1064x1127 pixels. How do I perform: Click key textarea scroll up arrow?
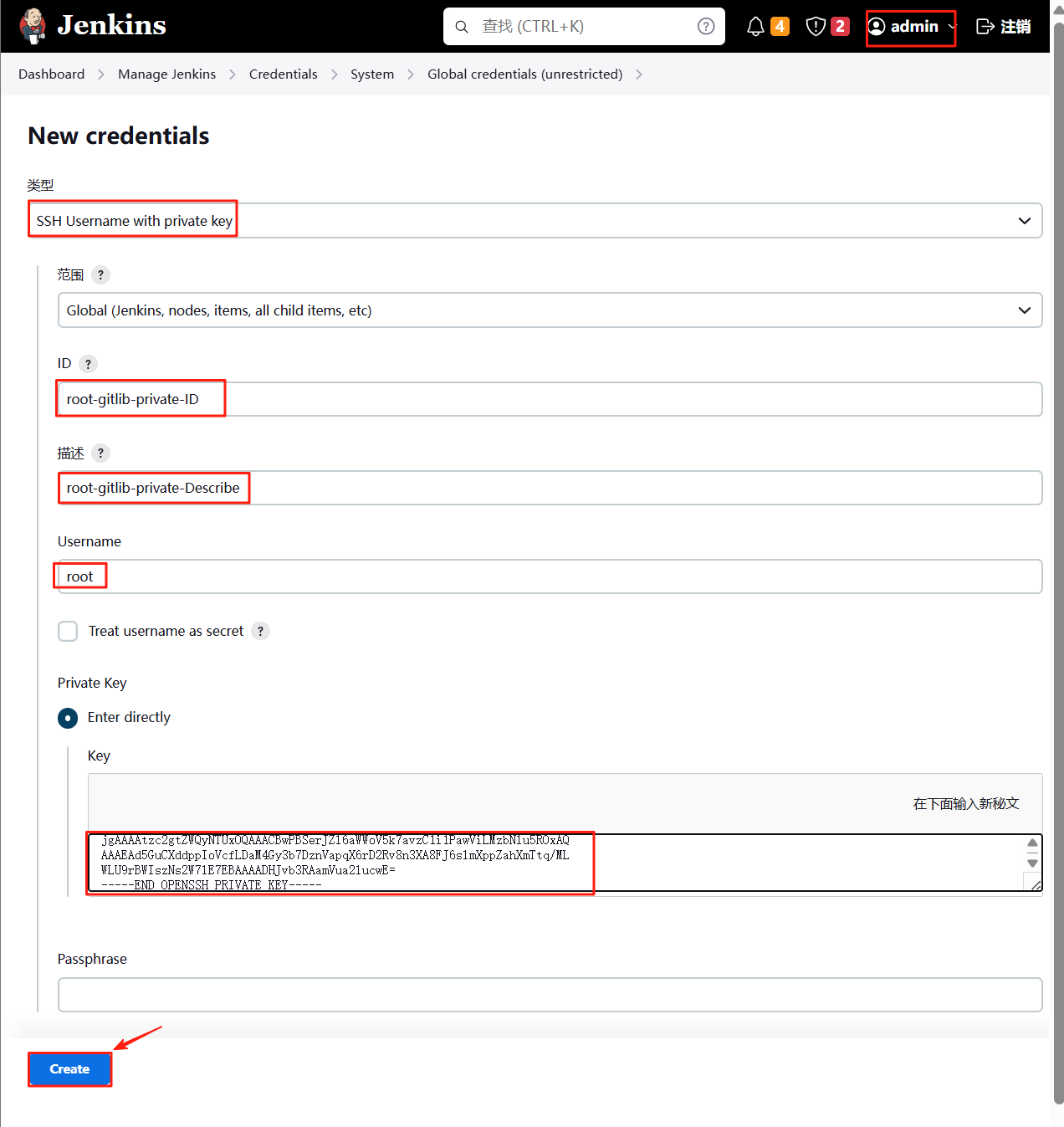pos(1033,843)
